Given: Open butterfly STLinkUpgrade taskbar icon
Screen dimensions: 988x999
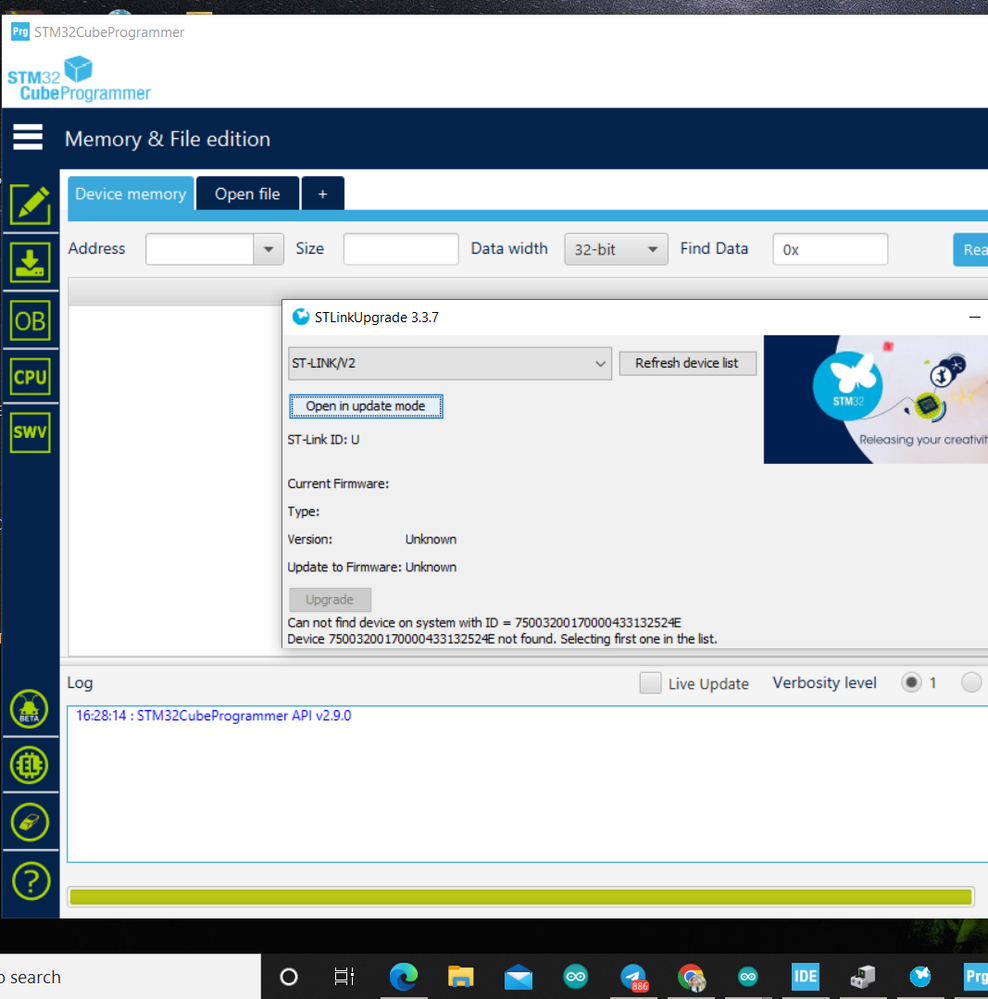Looking at the screenshot, I should point(920,976).
